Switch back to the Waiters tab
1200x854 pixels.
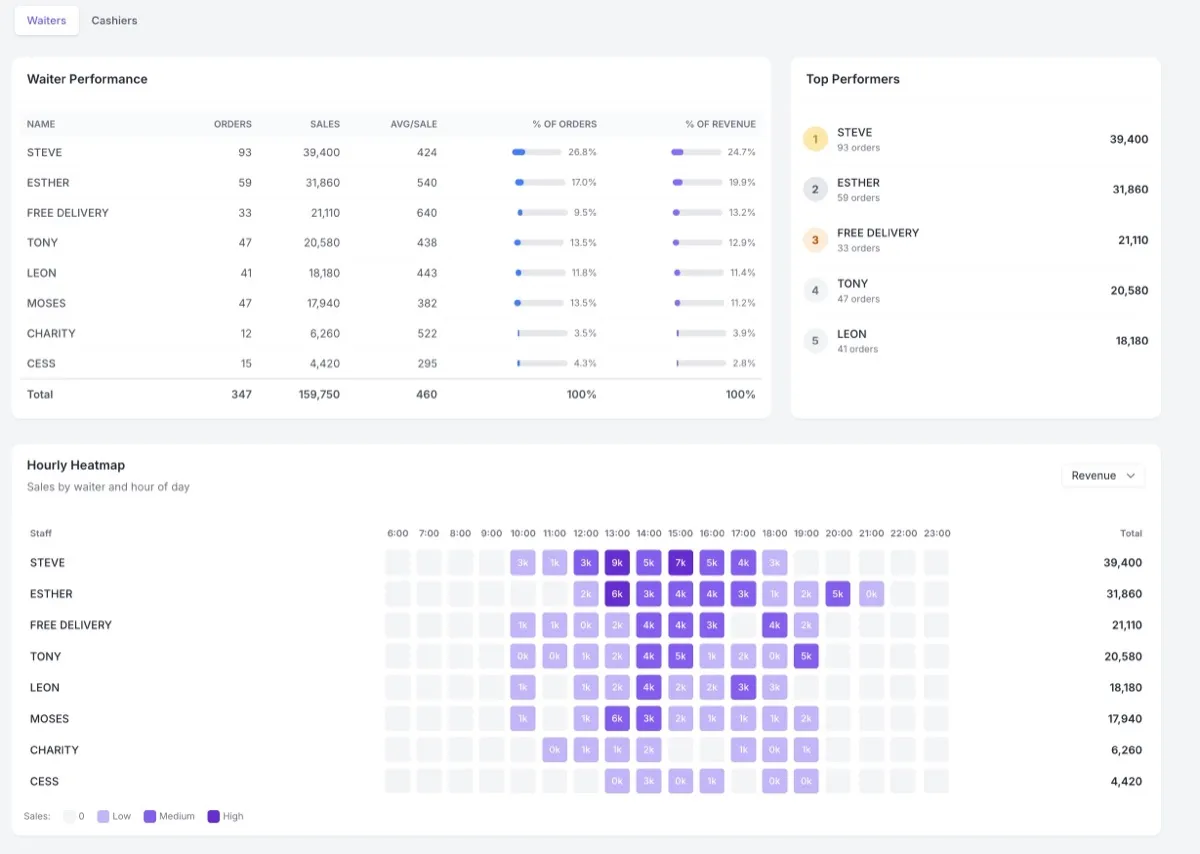click(x=46, y=20)
